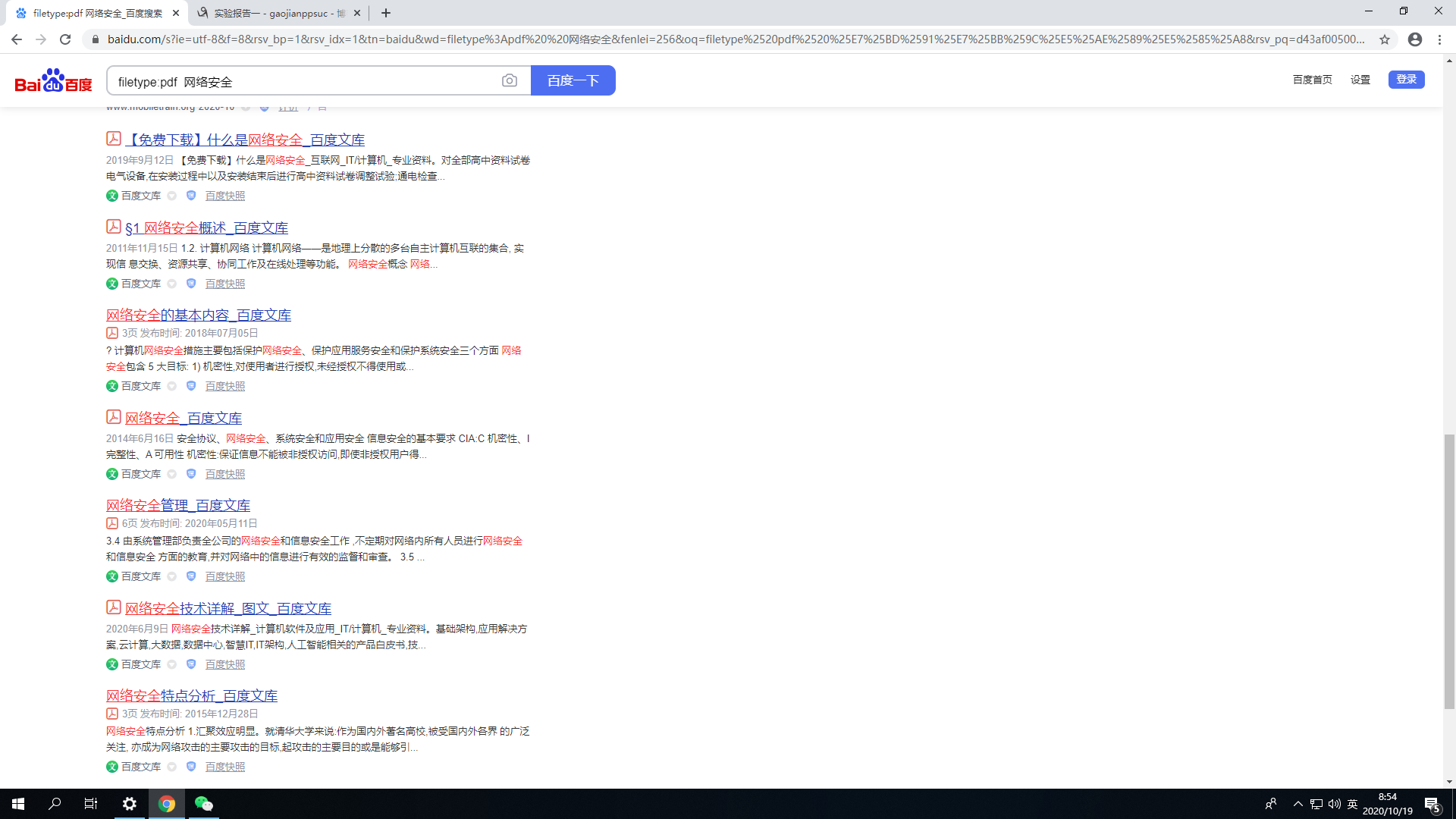Viewport: 1456px width, 819px height.
Task: Click PDF icon beside 网络安全技术详解 result
Action: coord(114,607)
